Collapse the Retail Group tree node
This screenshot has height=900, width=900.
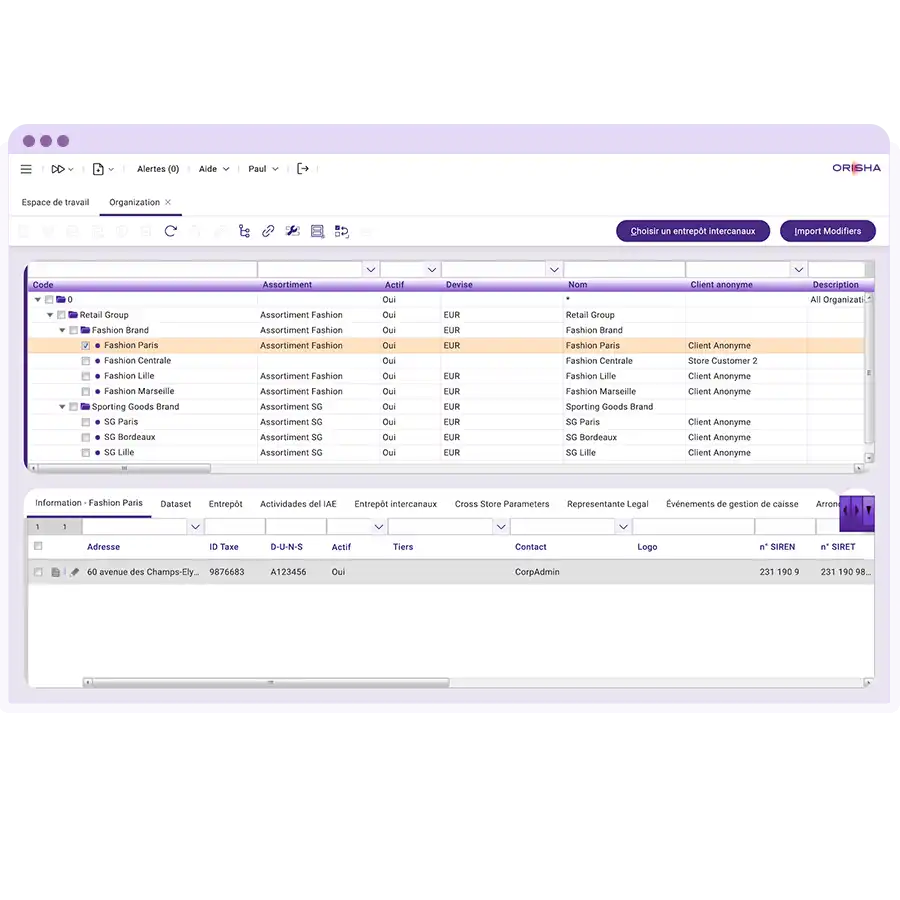49,314
